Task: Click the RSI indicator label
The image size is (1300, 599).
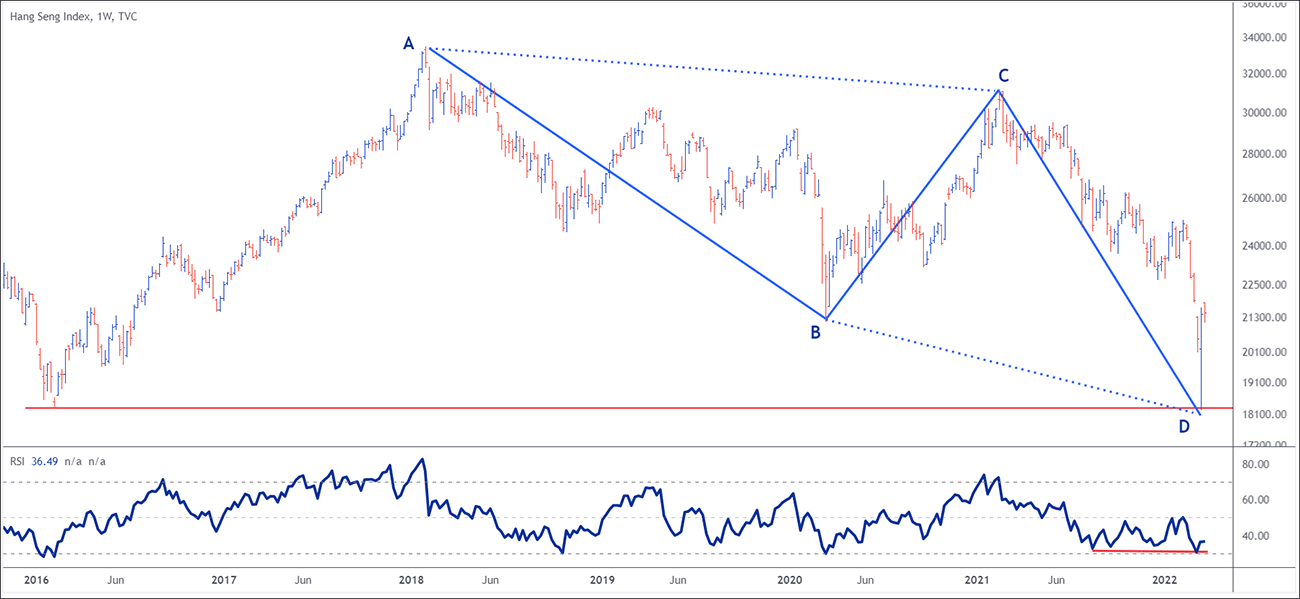Action: (x=19, y=461)
